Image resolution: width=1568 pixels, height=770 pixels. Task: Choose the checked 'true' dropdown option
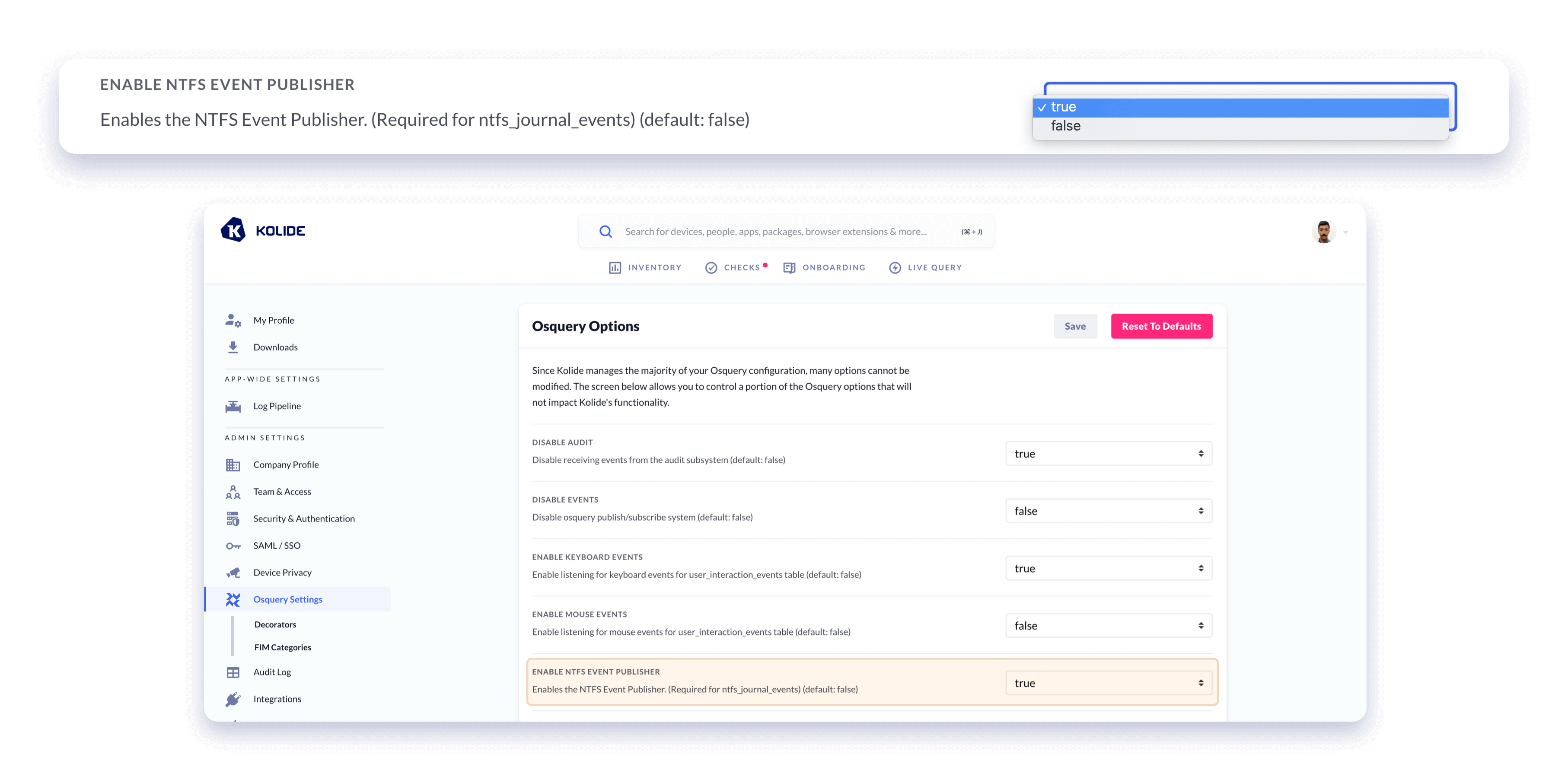1063,107
